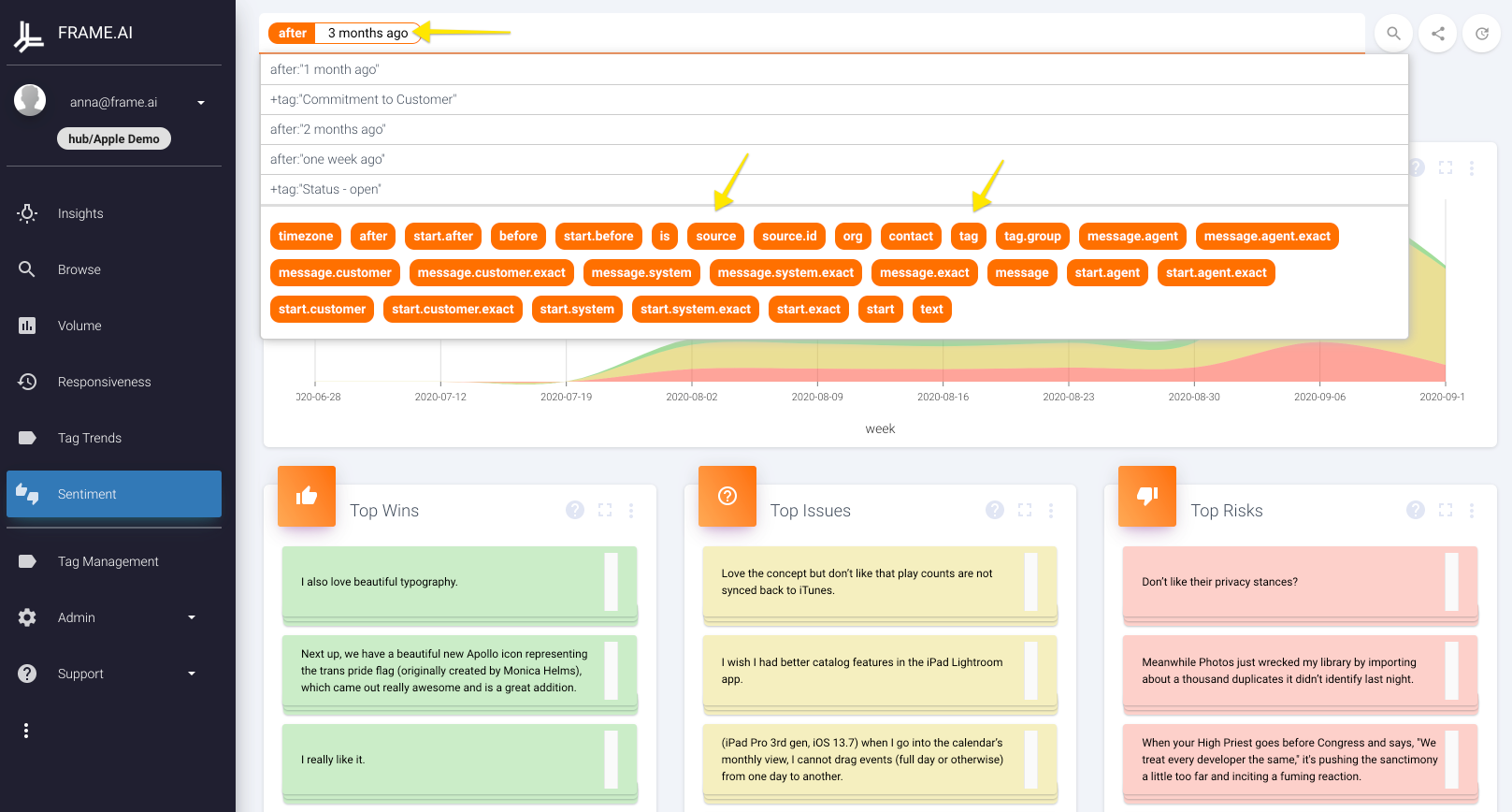Click the share icon button
The image size is (1512, 812).
[x=1438, y=34]
